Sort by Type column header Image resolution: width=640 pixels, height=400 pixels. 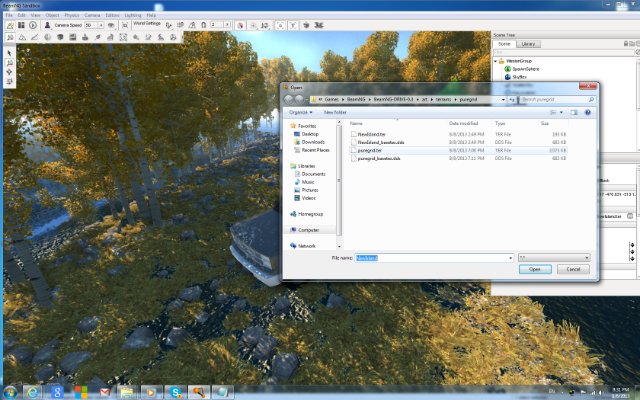(500, 123)
